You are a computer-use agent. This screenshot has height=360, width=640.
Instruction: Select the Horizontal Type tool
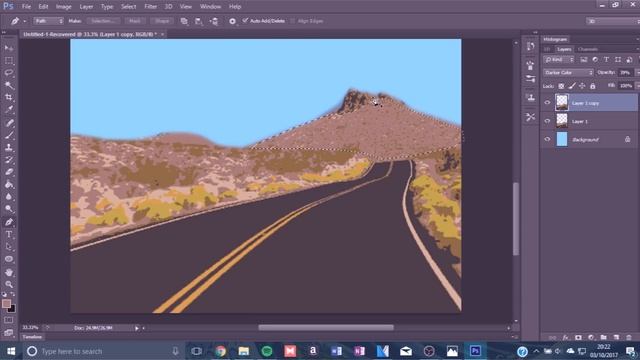coord(9,234)
